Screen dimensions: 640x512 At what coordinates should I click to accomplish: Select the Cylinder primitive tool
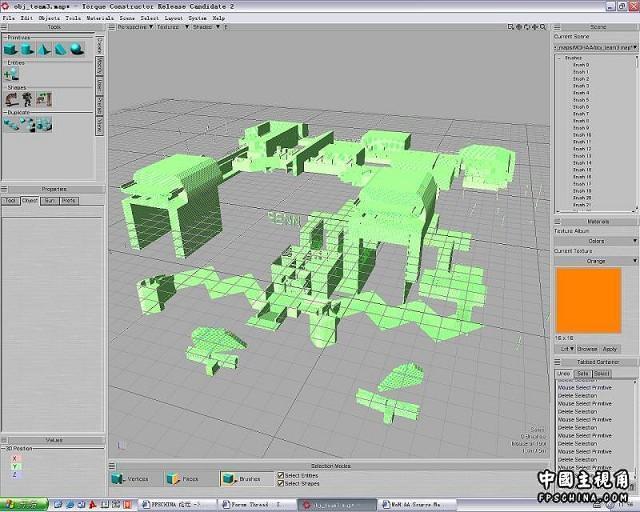[27, 49]
